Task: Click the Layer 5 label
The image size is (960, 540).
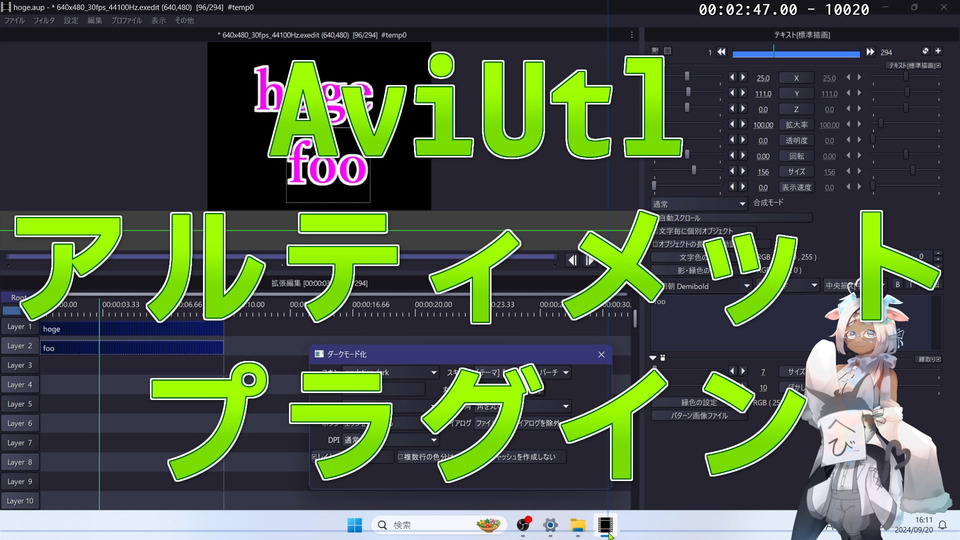Action: tap(20, 404)
